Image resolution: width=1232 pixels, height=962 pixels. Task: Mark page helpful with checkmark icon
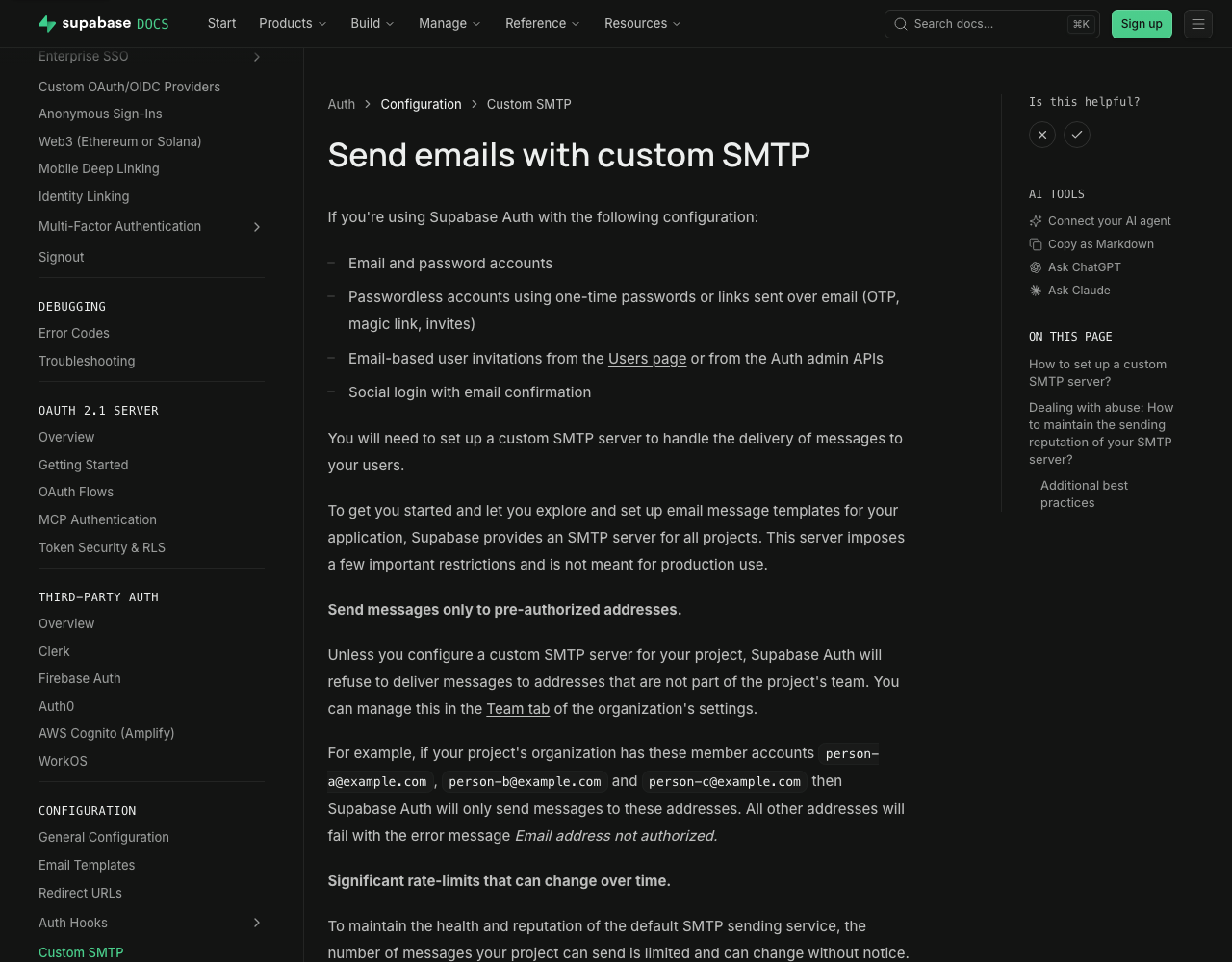pos(1077,135)
